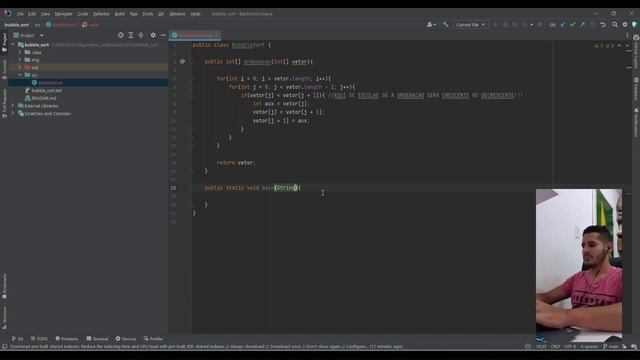Open the Profiler tool window
Viewport: 640px width, 360px height.
click(x=153, y=339)
